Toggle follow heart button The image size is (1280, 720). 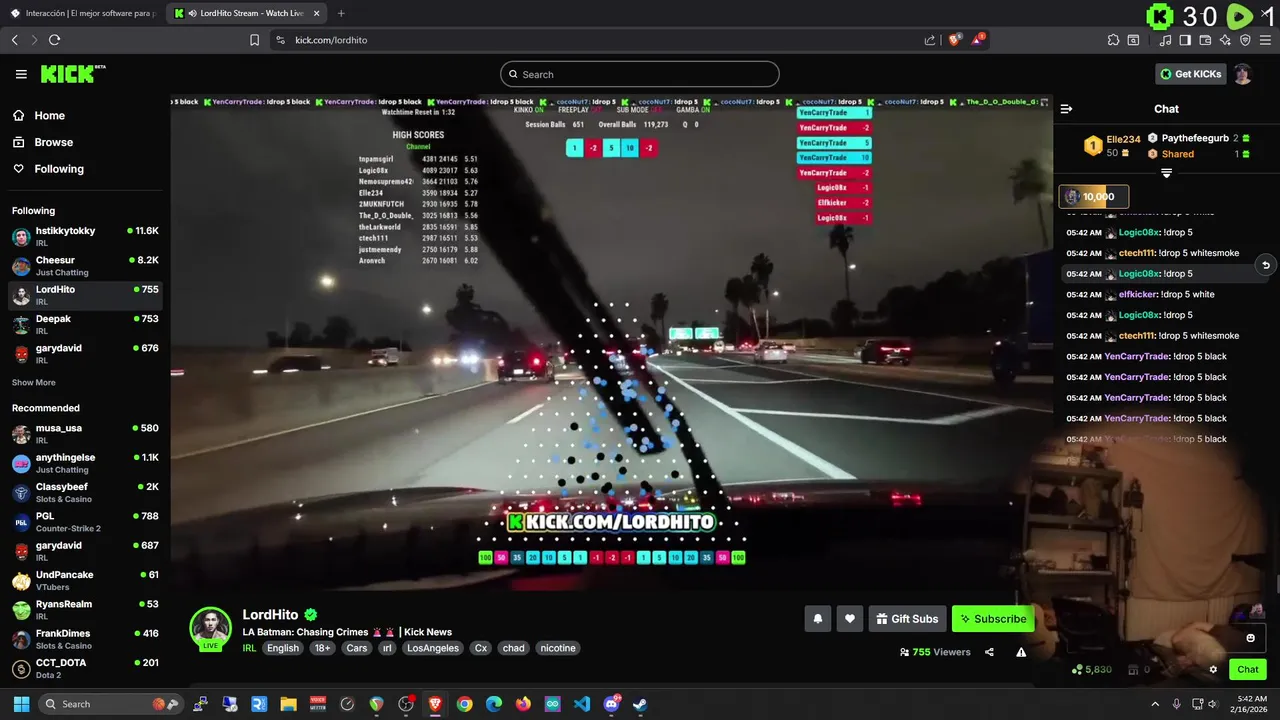coord(849,619)
